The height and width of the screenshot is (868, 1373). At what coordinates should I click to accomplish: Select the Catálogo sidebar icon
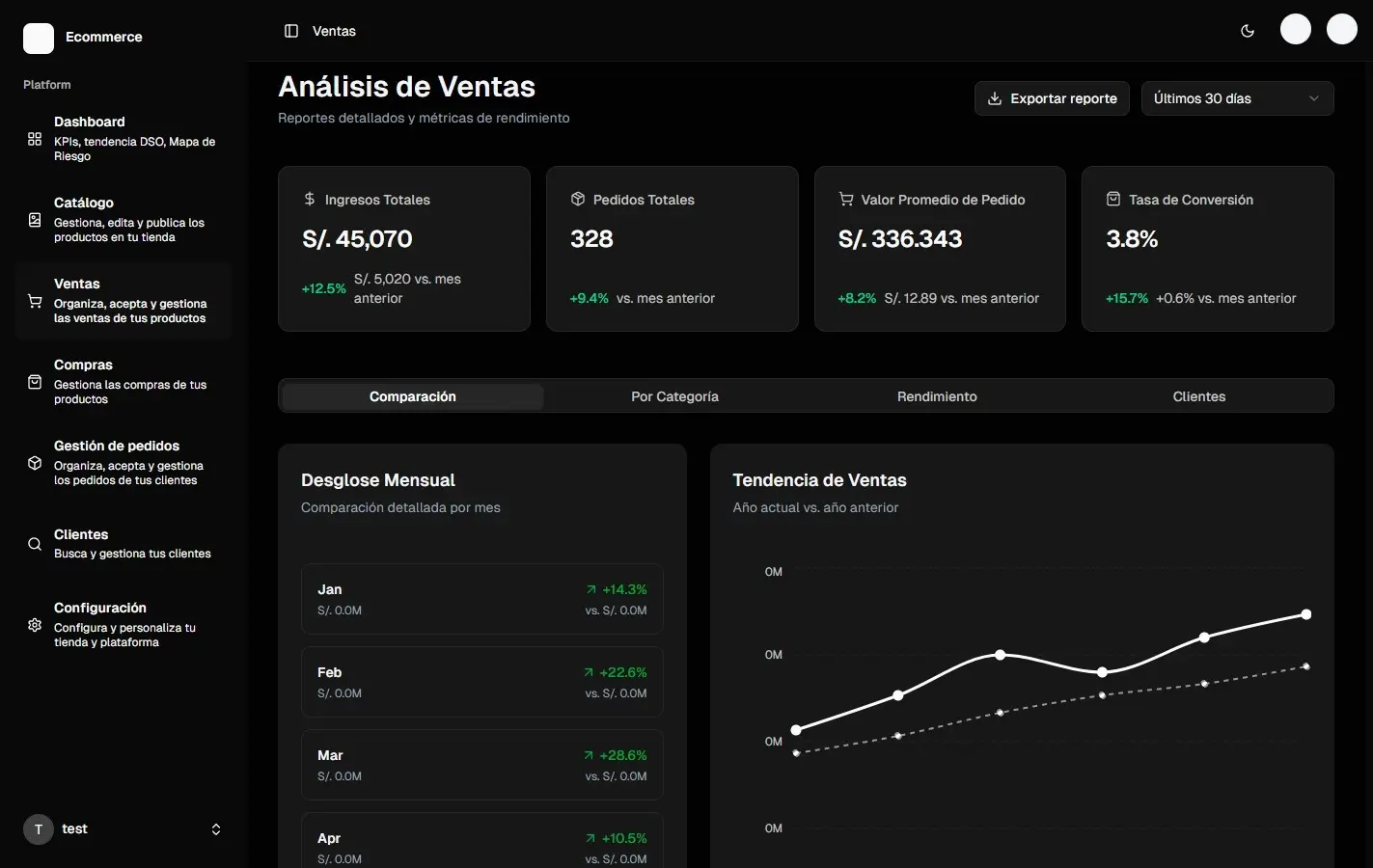click(34, 220)
